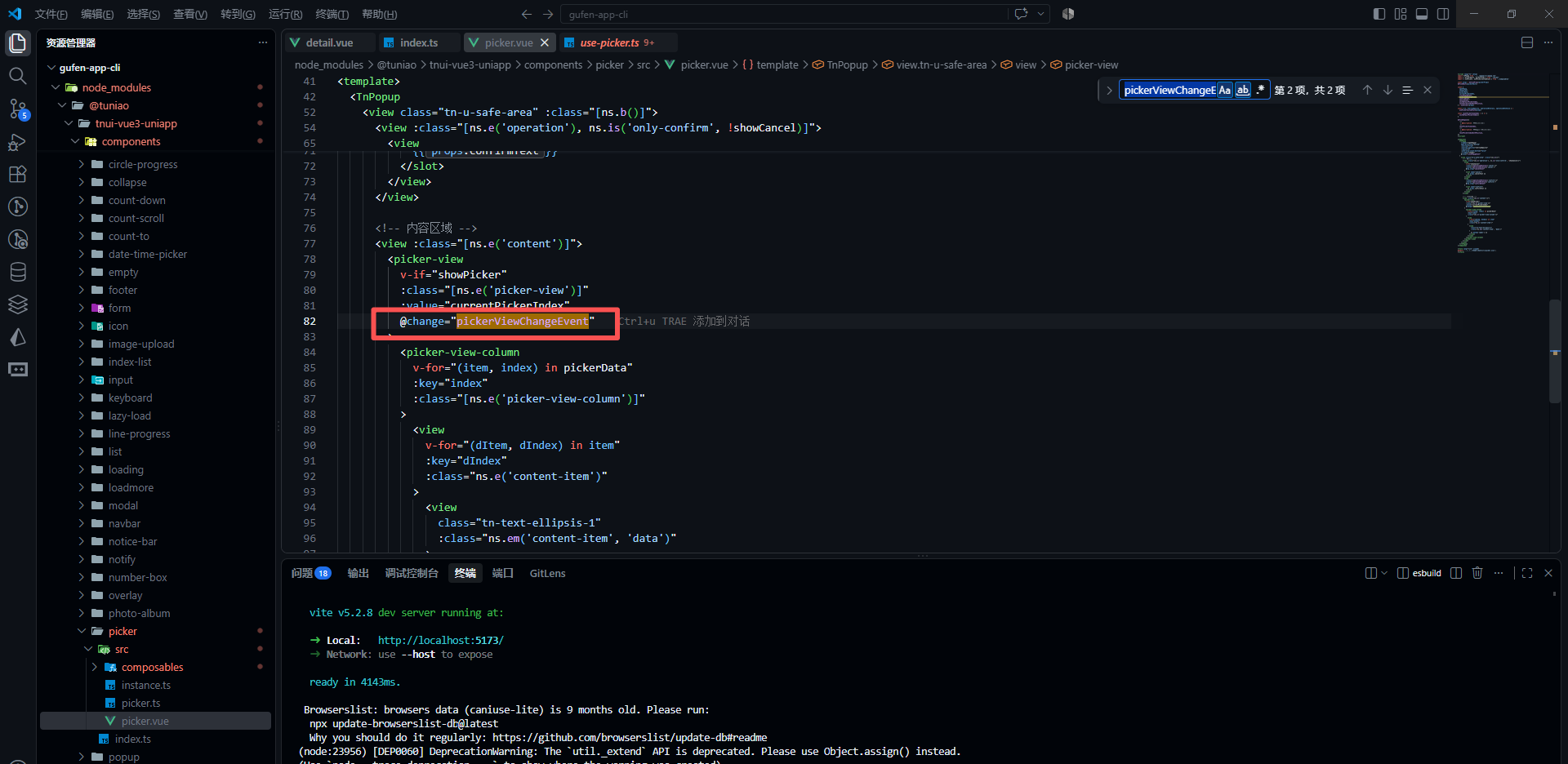Open the database icon in activity bar
The image size is (1568, 764).
tap(18, 272)
